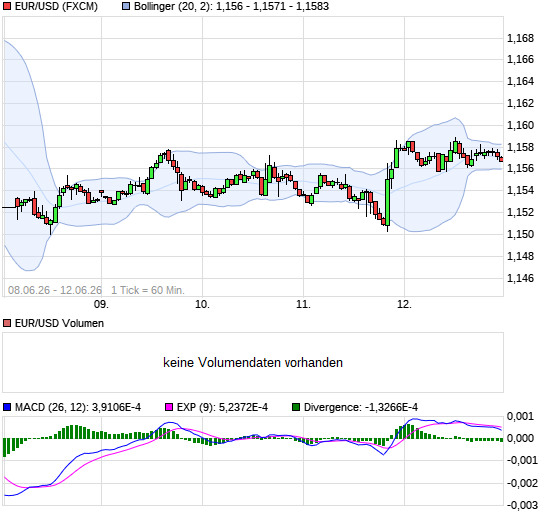
Task: Click the 1,154 price axis label
Action: (520, 190)
